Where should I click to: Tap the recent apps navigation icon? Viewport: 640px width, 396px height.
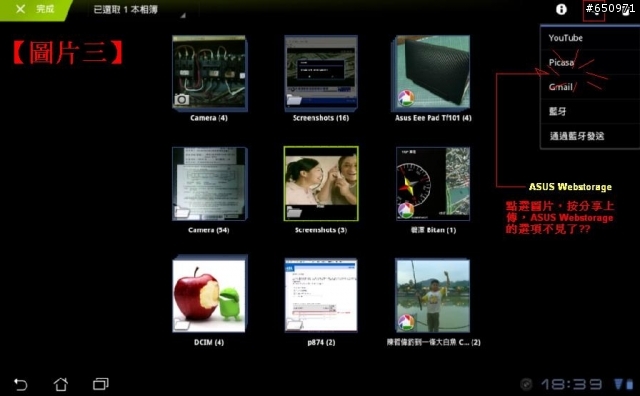[x=101, y=384]
